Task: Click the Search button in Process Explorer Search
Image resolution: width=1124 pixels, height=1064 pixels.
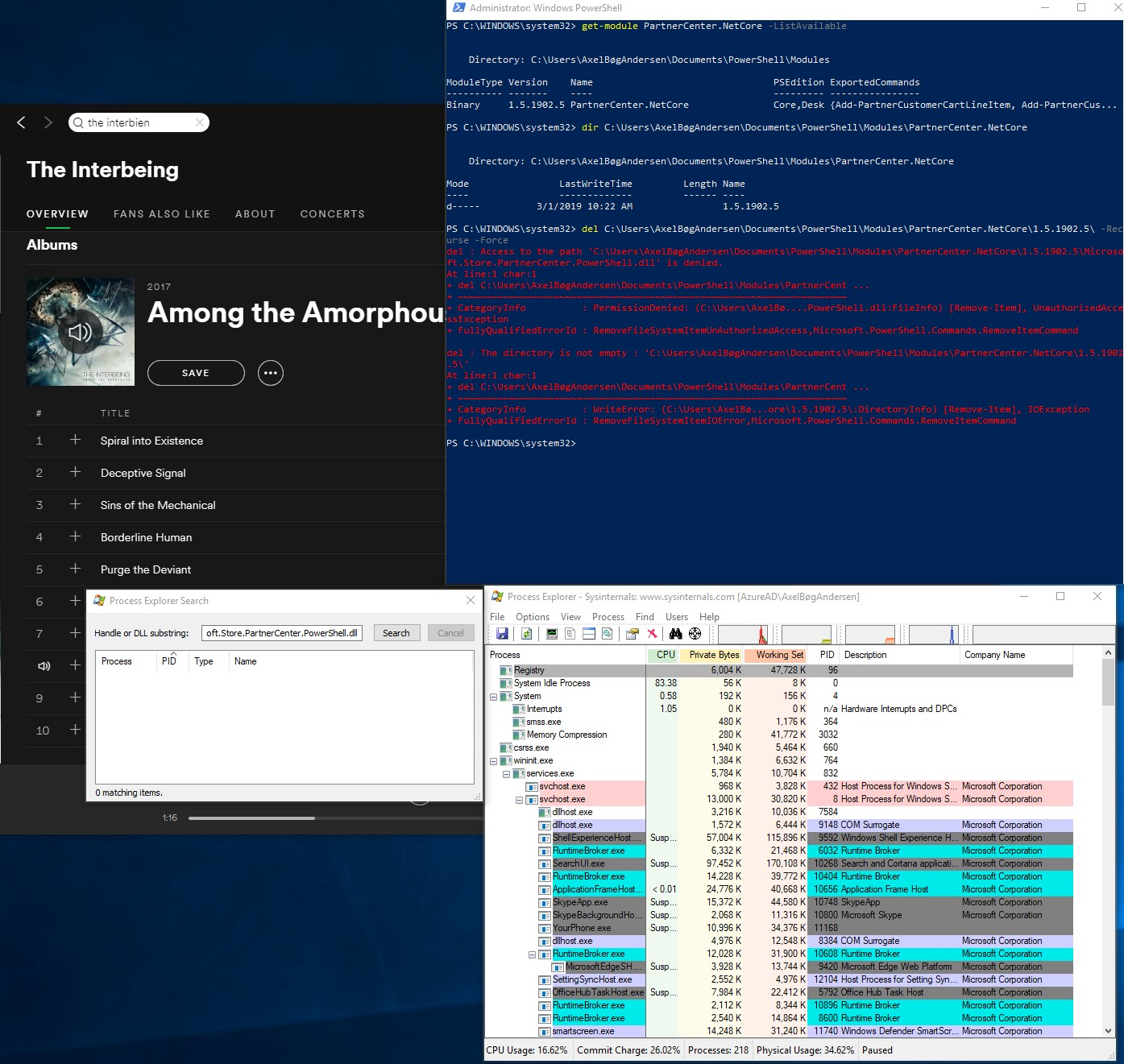Action: [x=396, y=633]
